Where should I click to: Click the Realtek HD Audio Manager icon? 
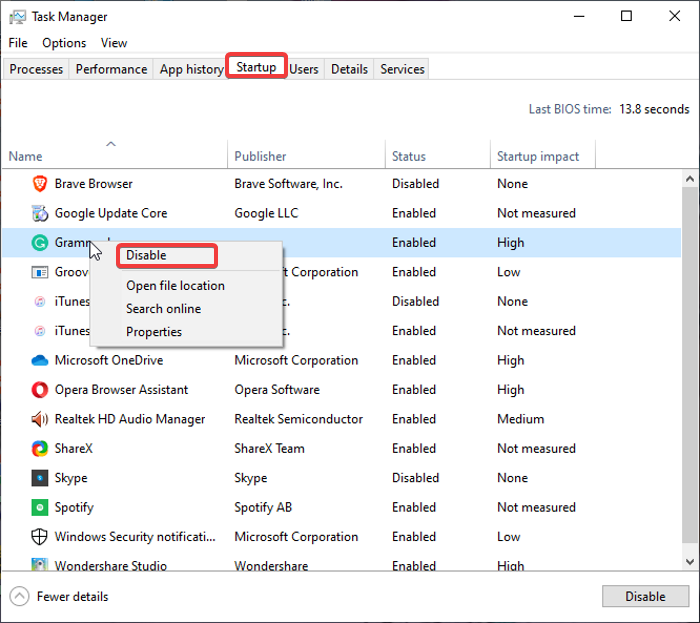pyautogui.click(x=40, y=419)
